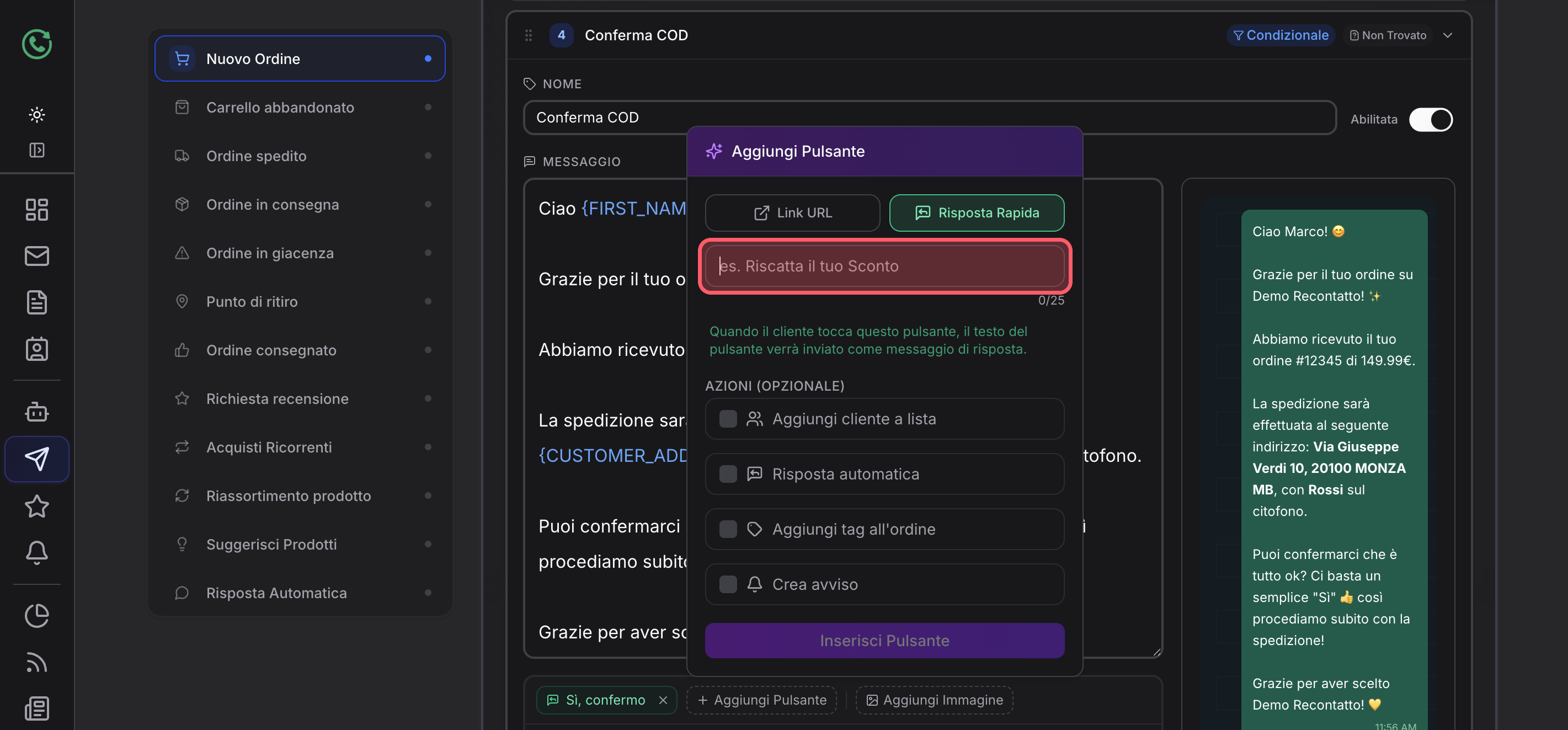Click the sparkle icon in Aggiungi Pulsante header

tap(713, 151)
